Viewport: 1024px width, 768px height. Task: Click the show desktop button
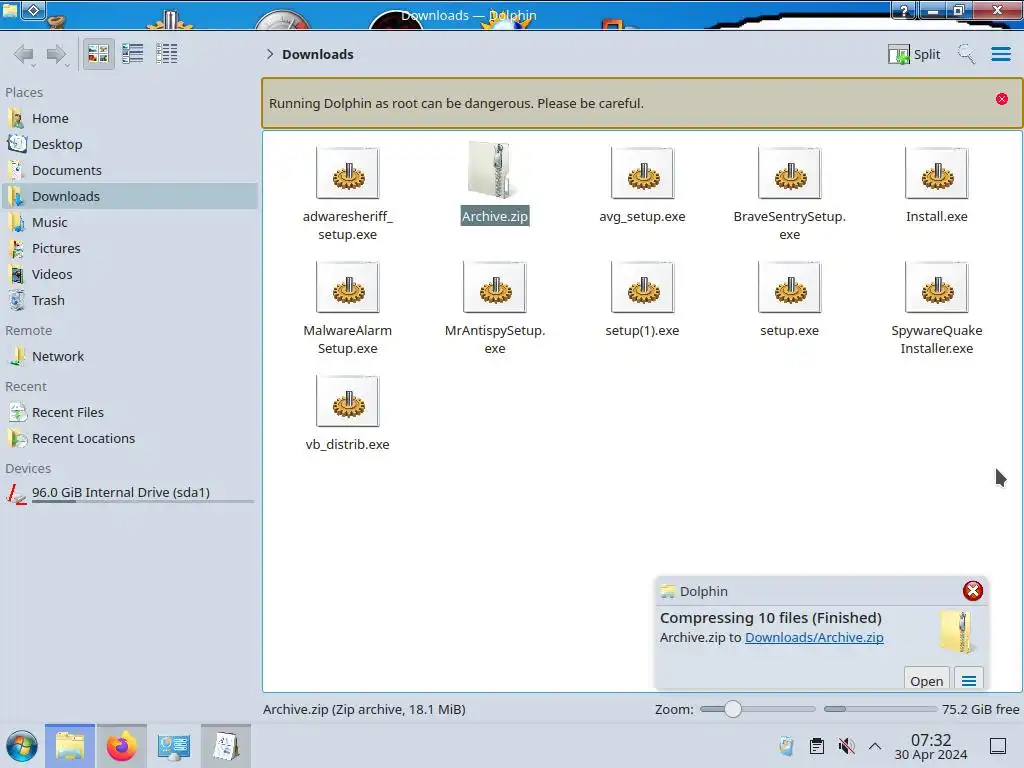coord(997,746)
